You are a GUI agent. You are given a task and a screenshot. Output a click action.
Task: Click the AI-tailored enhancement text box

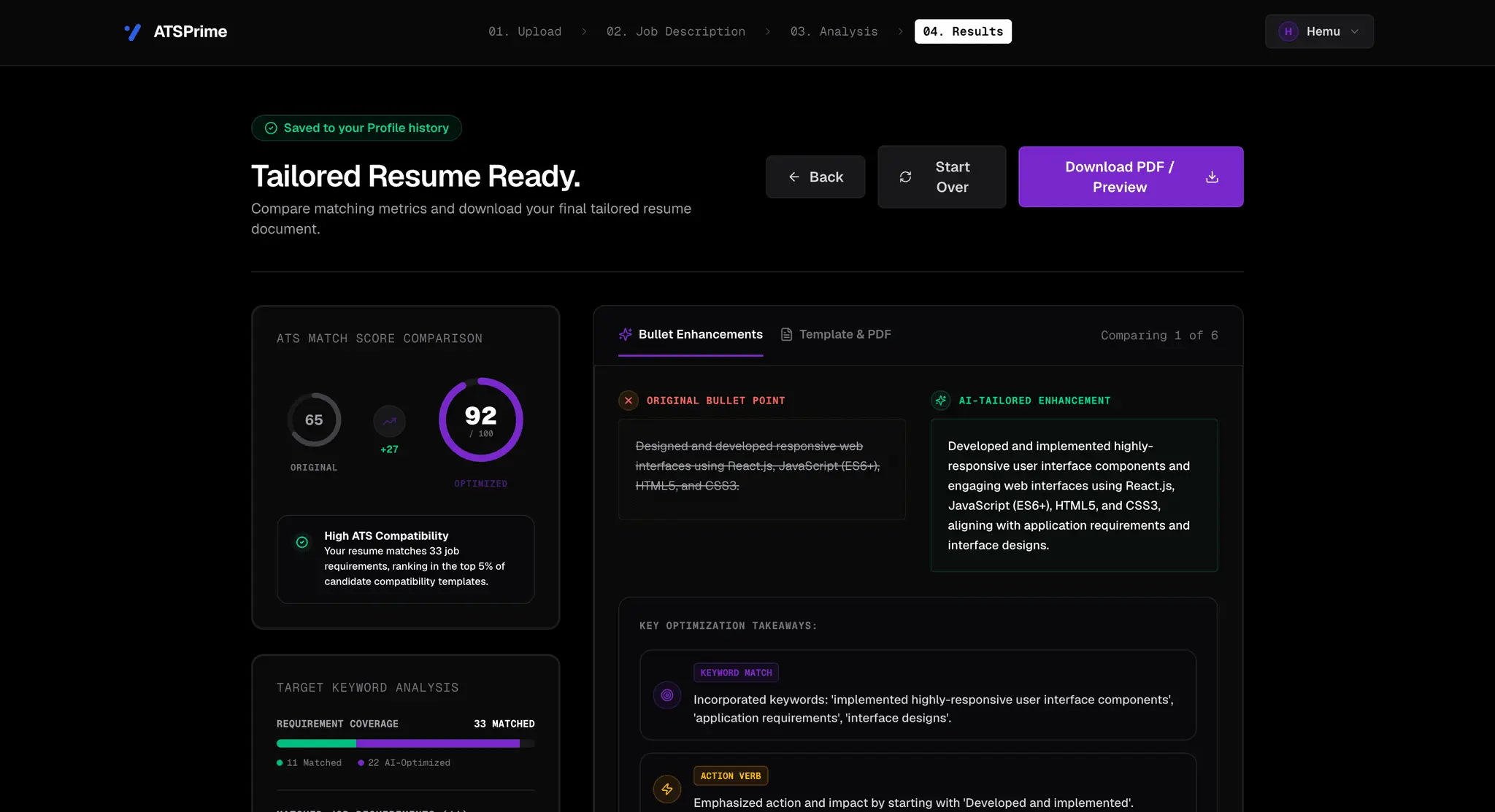1074,495
